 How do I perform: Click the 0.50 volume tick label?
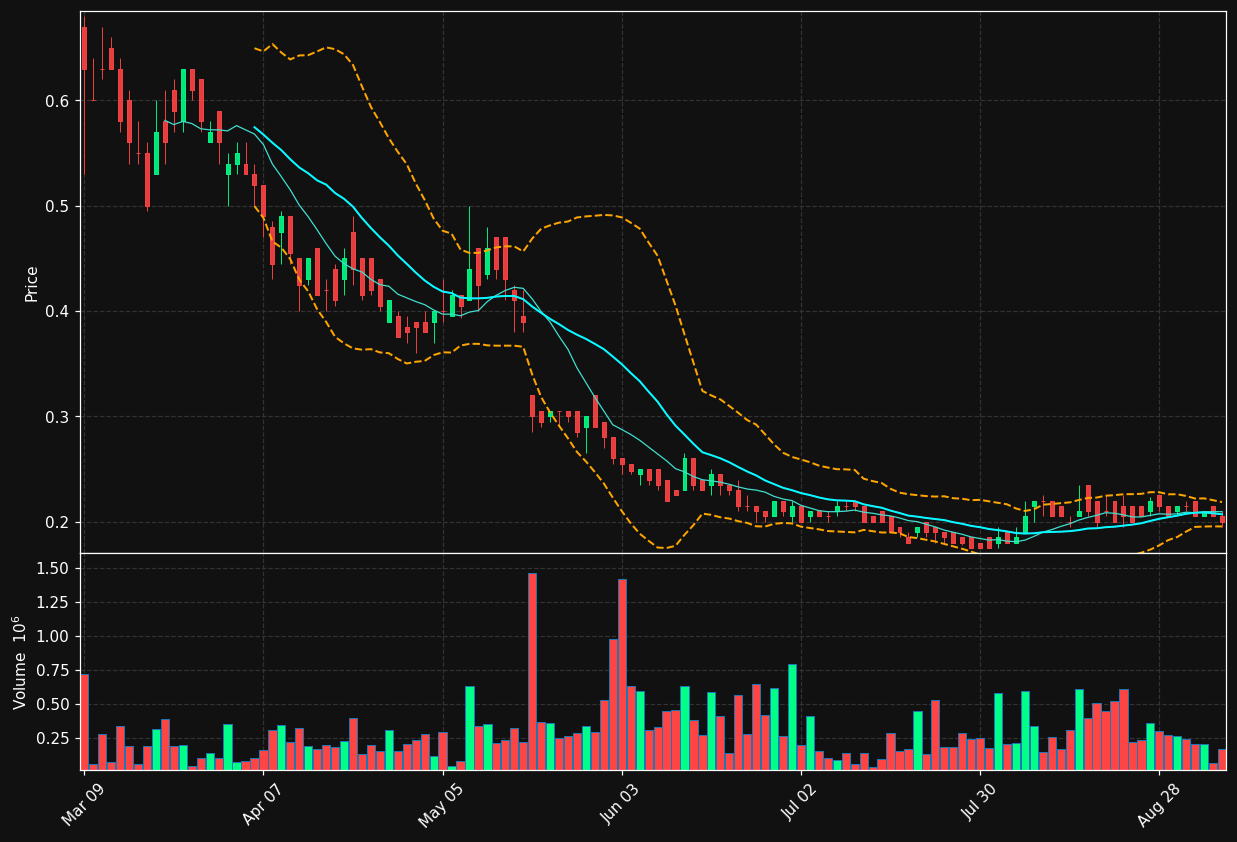click(x=52, y=704)
